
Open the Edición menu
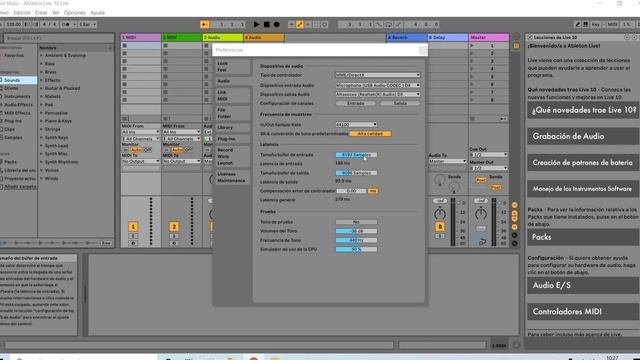(22, 13)
